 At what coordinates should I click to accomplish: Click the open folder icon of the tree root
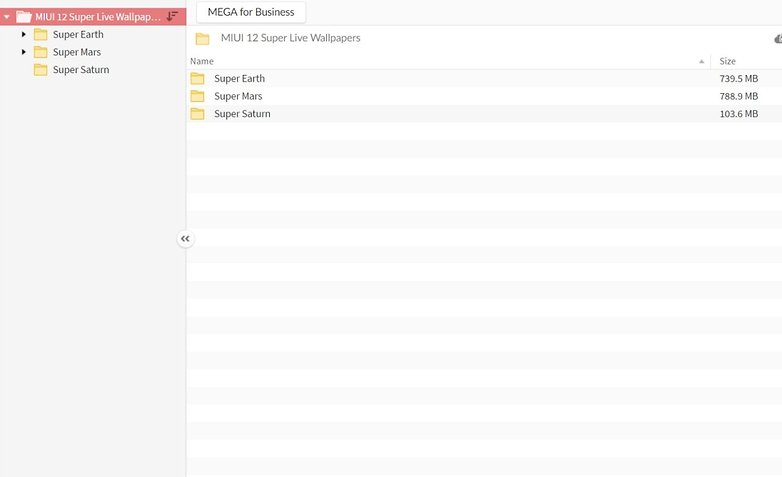23,17
